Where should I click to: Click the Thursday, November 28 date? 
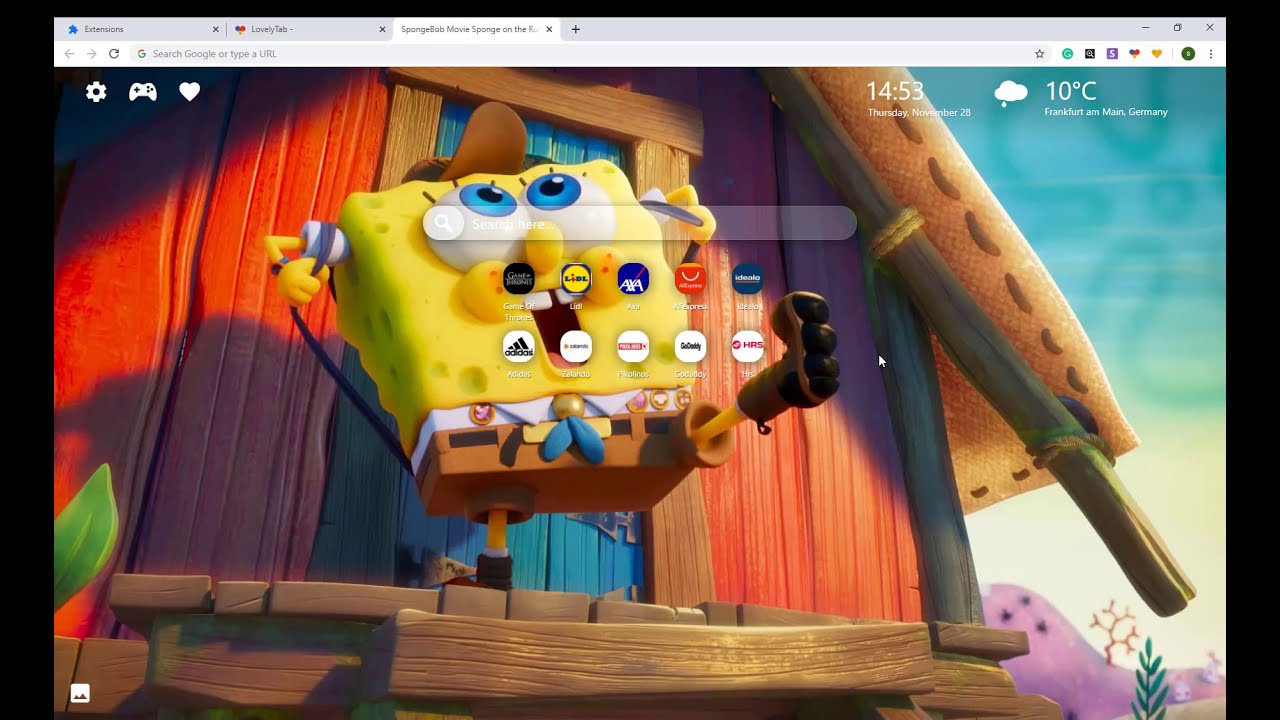919,113
